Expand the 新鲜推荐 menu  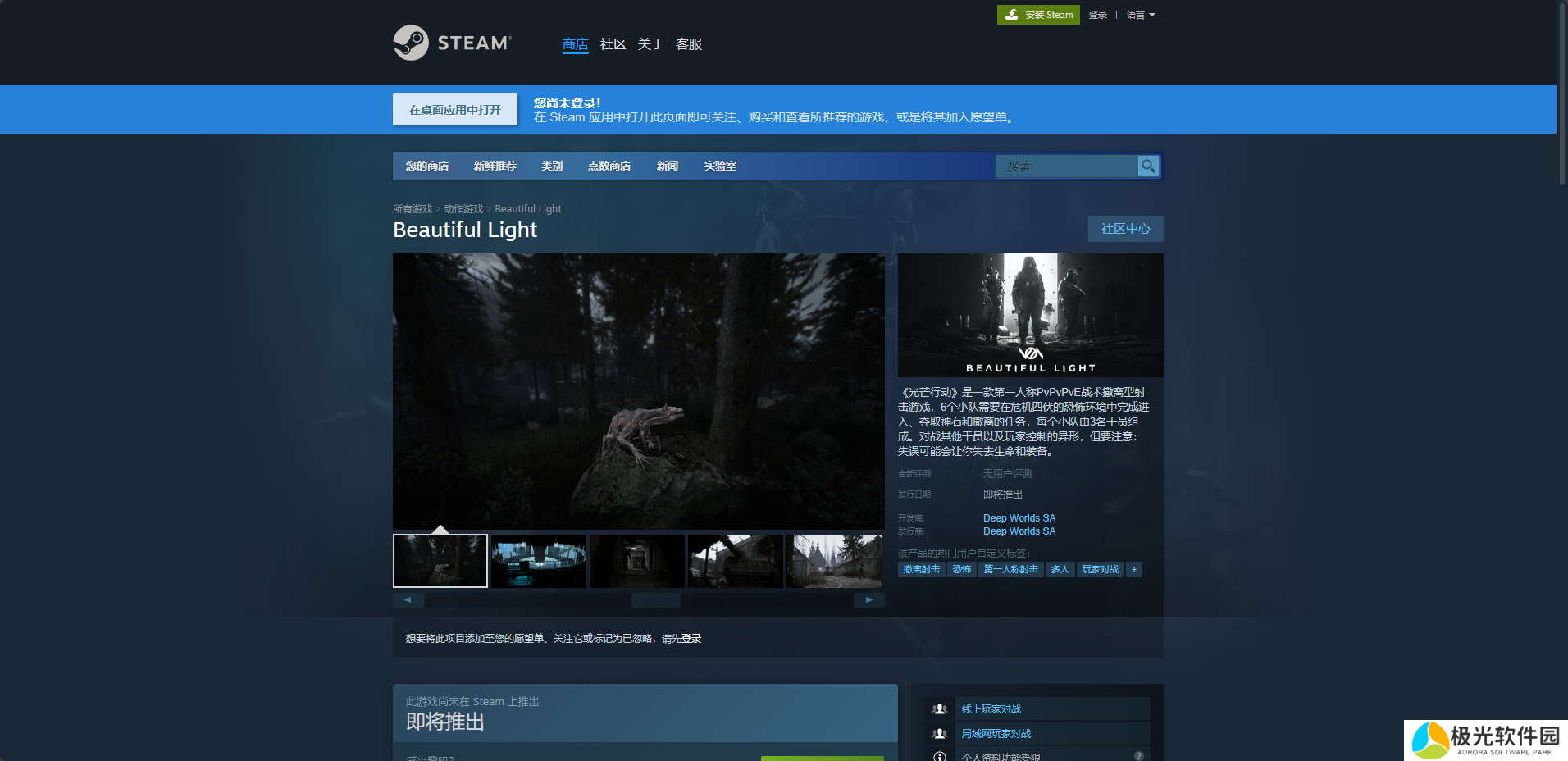[x=495, y=166]
